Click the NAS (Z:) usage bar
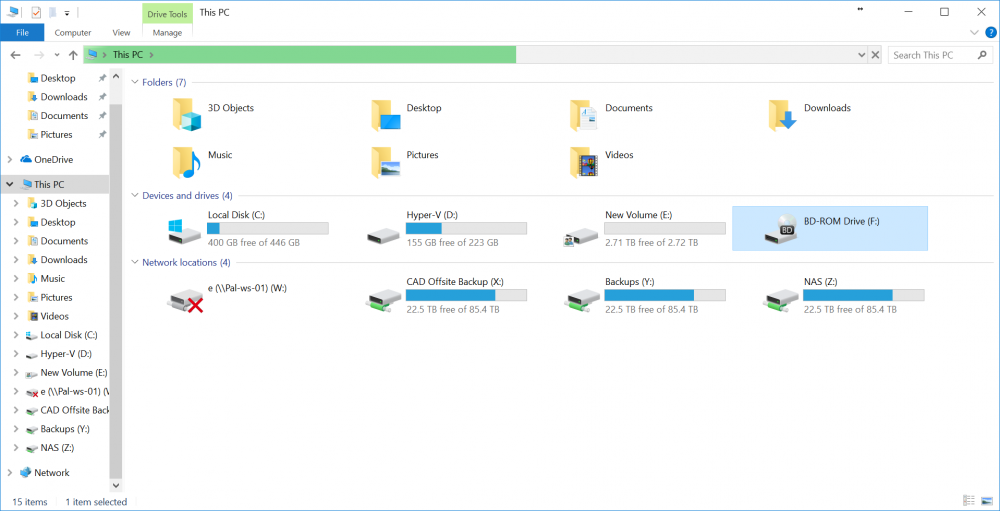1000x511 pixels. (864, 295)
